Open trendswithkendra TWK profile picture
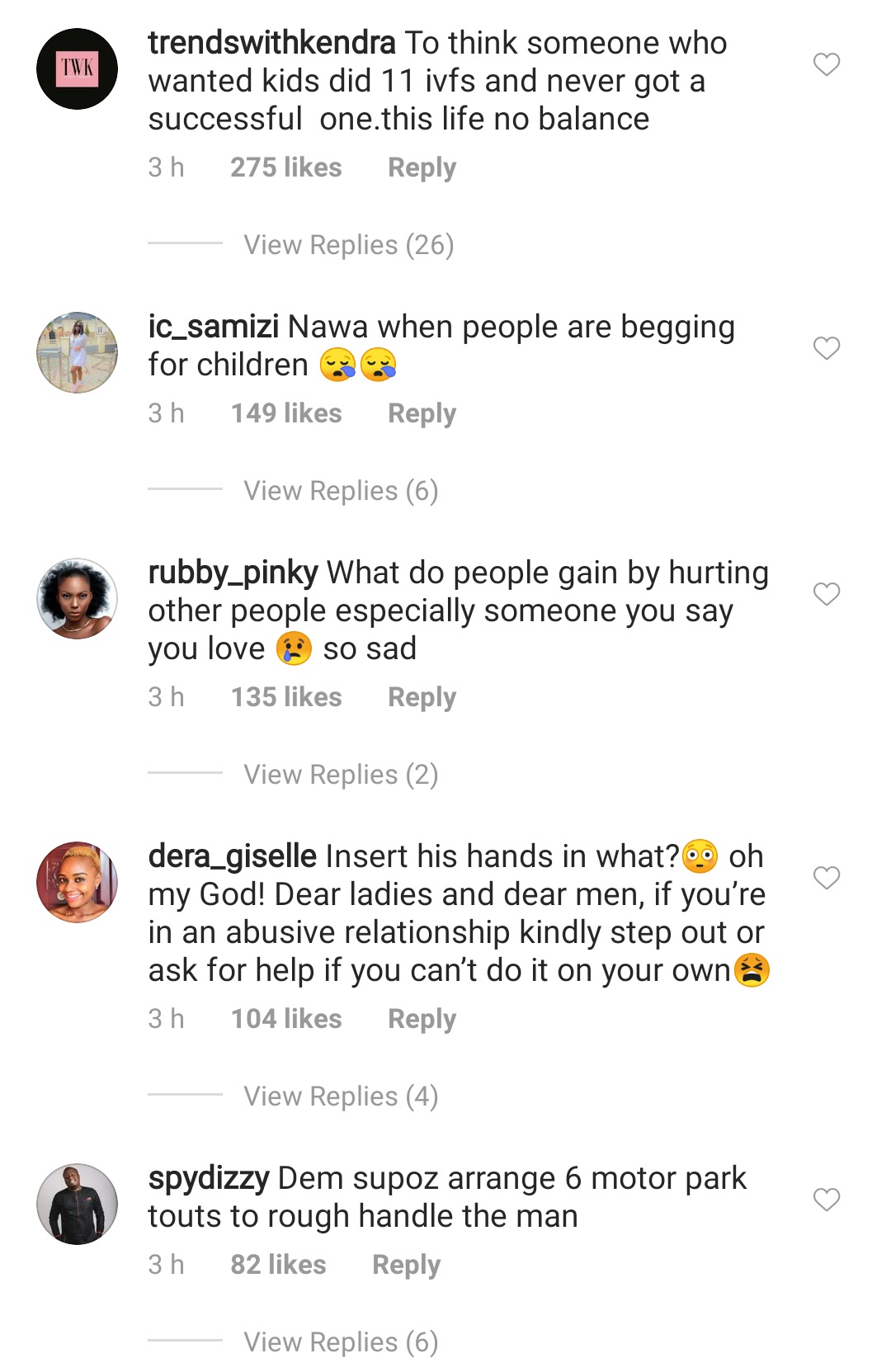Screen dimensions: 891x1372 coord(78,68)
